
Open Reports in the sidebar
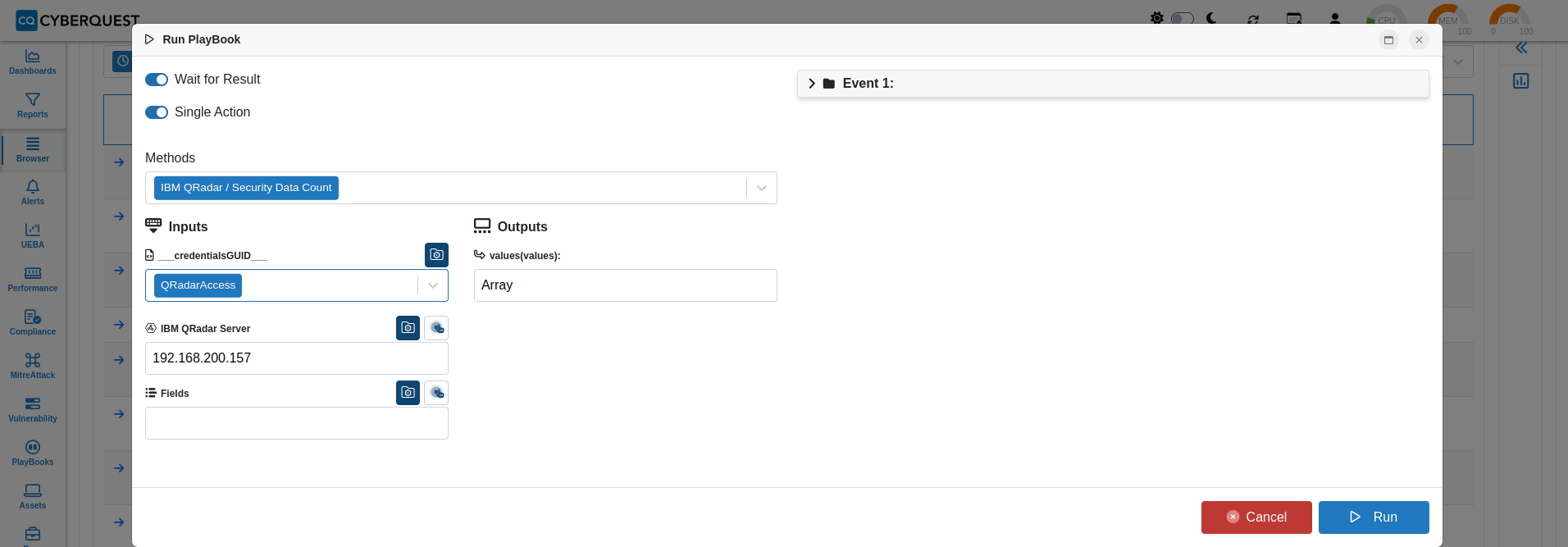[33, 106]
